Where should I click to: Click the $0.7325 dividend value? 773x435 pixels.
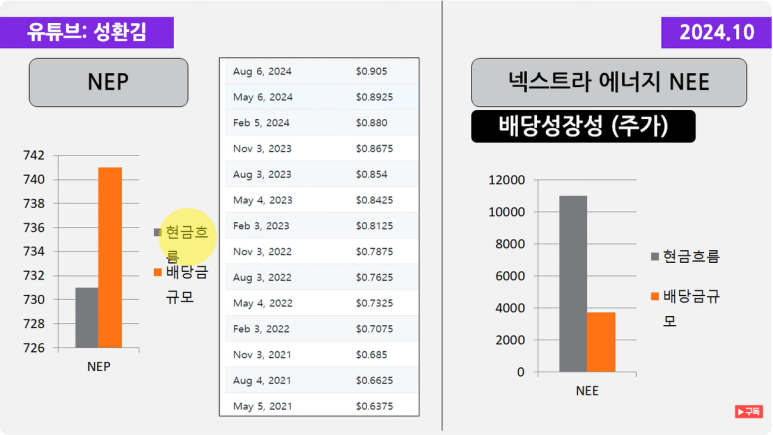click(x=375, y=303)
